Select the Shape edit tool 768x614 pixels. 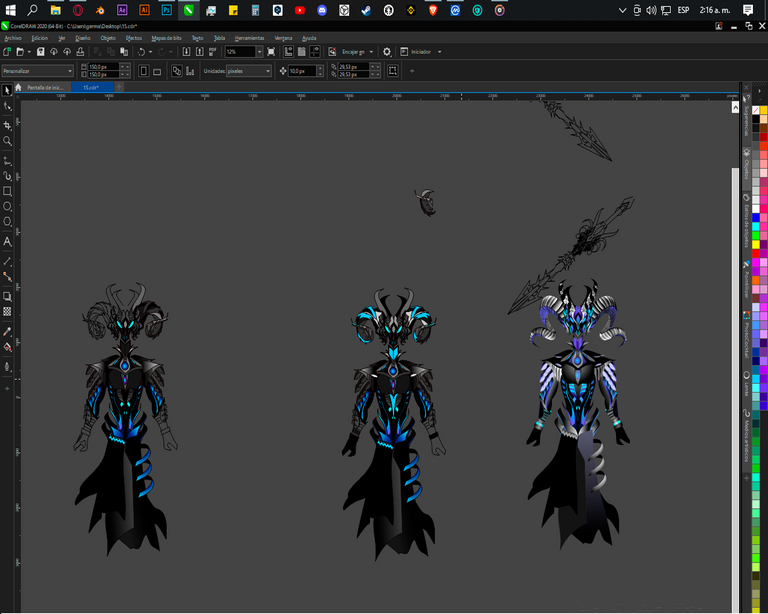point(7,107)
